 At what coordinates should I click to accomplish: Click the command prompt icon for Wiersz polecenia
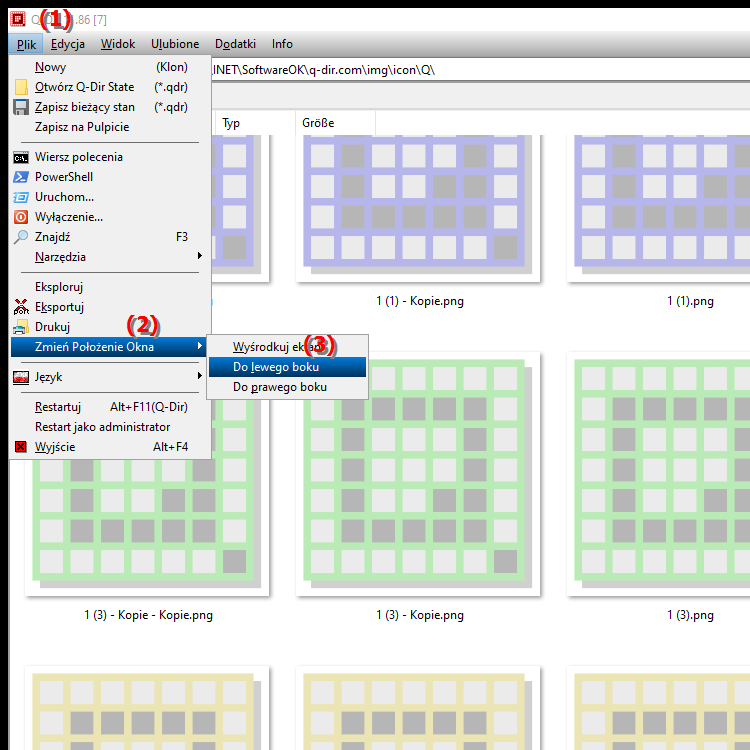(21, 157)
